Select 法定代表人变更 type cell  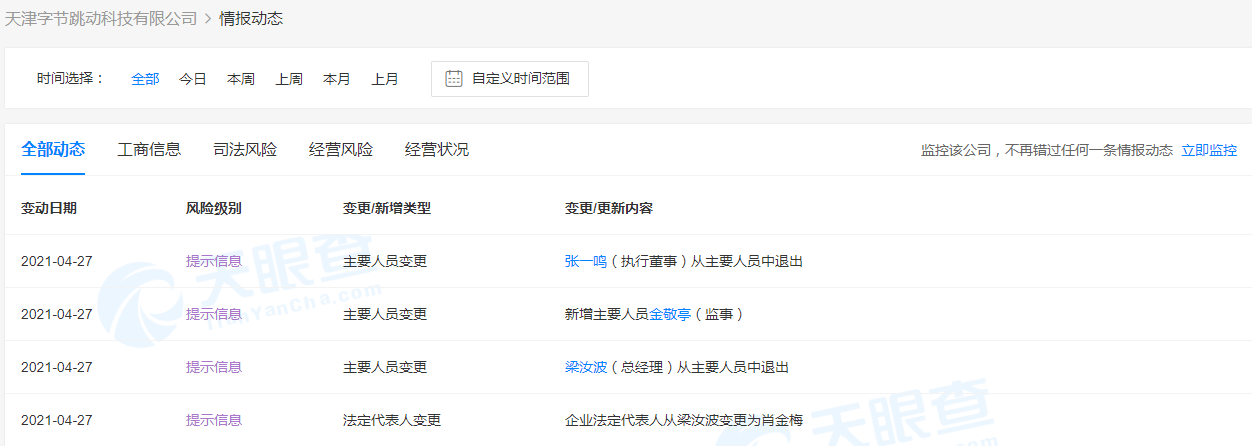point(392,420)
